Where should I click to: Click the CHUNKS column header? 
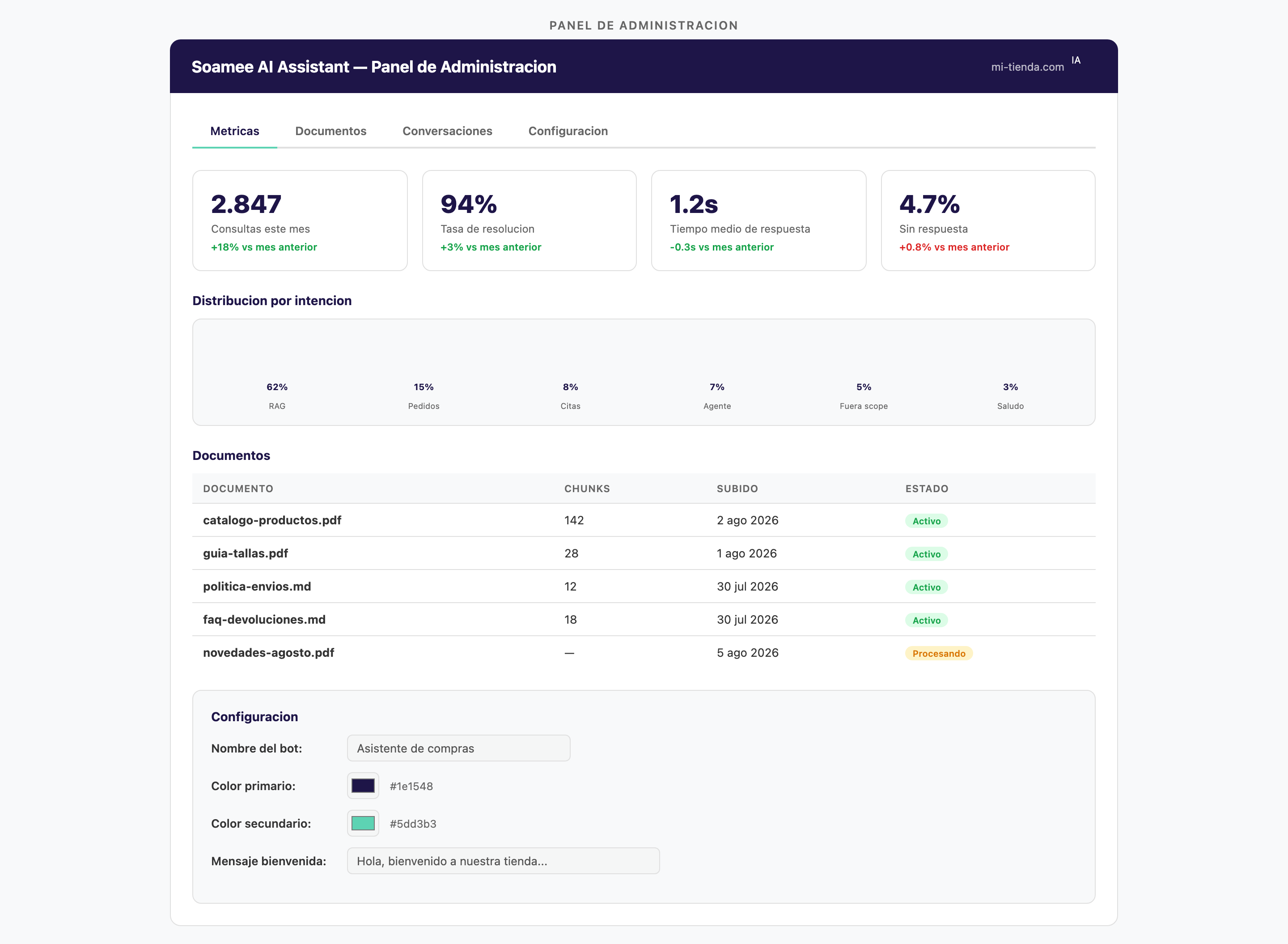587,489
